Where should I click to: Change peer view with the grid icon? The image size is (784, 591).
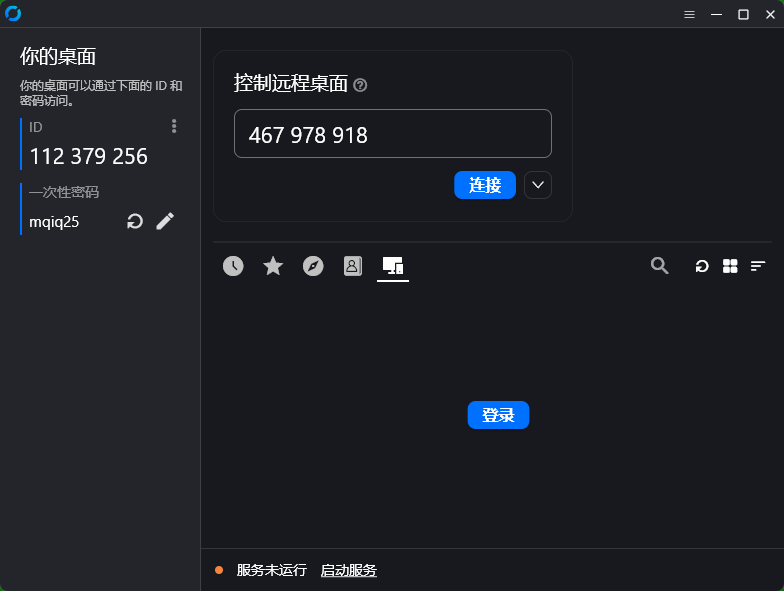[x=730, y=266]
